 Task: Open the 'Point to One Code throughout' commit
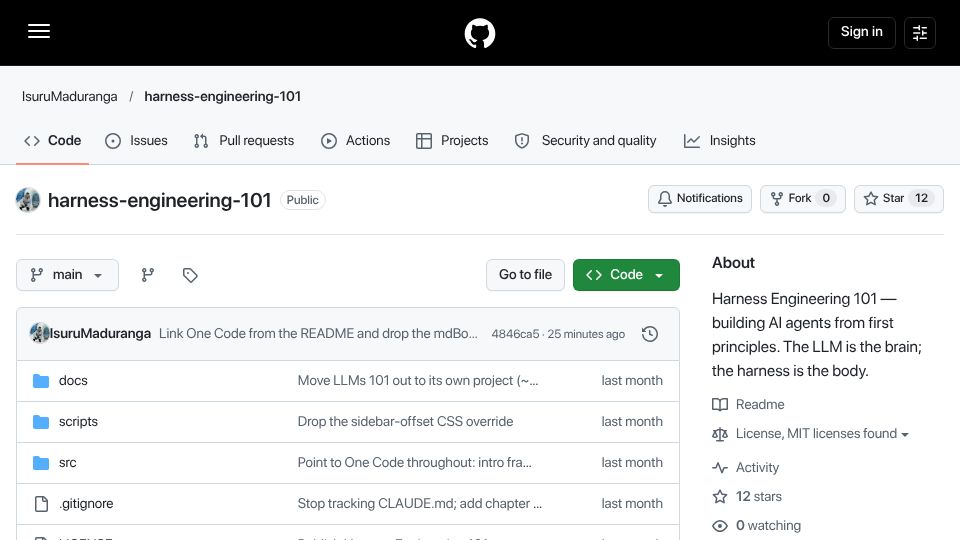click(x=414, y=463)
